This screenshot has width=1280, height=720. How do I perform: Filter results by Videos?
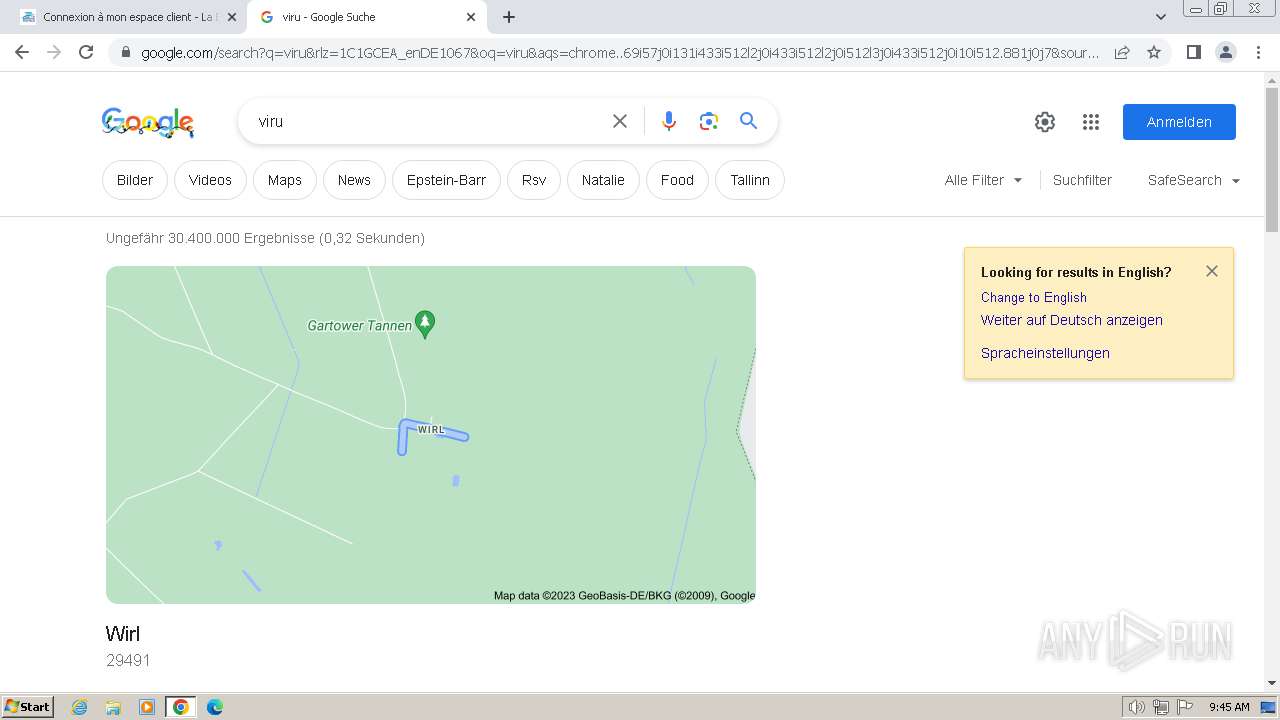210,180
